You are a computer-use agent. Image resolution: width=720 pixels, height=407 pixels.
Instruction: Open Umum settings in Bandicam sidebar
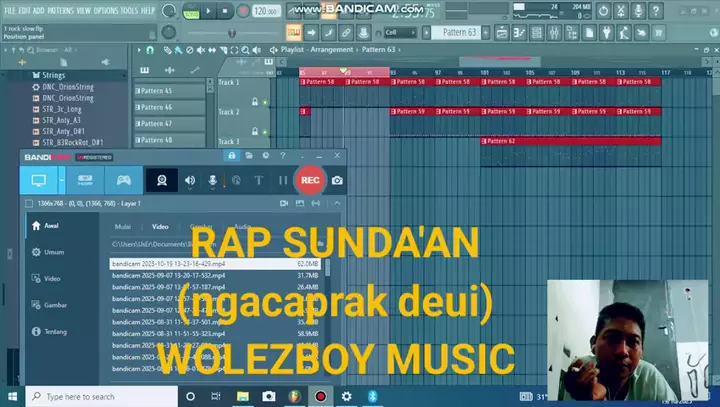[53, 252]
